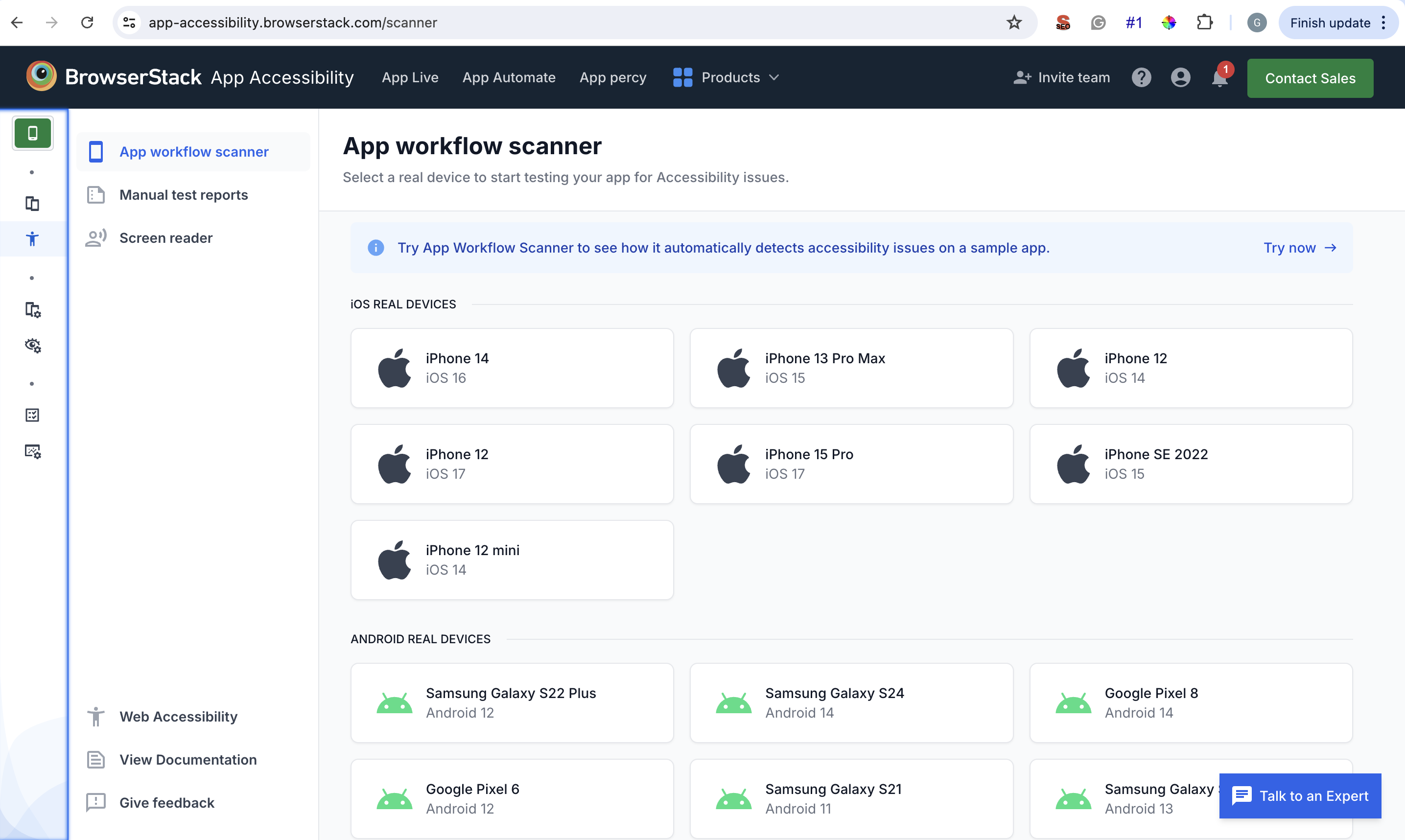Select iPhone 15 Pro iOS 17 device
1405x840 pixels.
851,464
